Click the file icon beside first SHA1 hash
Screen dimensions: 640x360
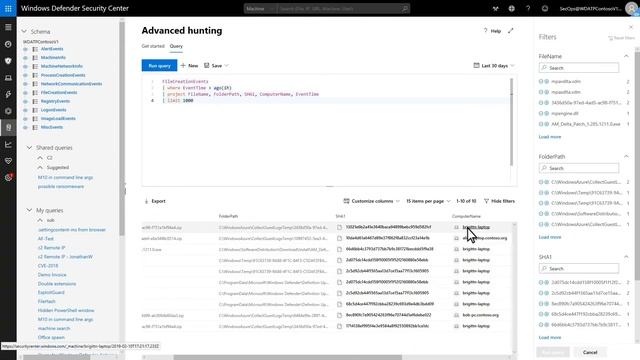click(339, 227)
